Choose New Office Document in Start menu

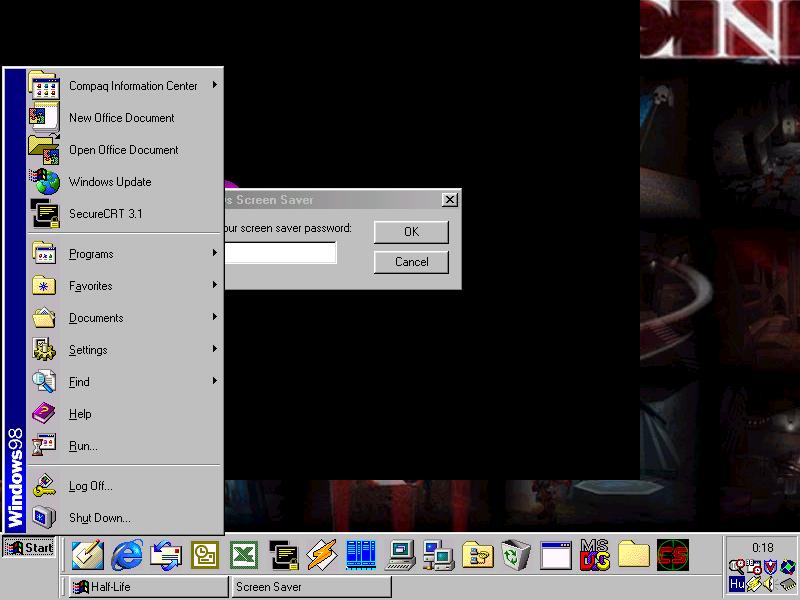point(124,117)
